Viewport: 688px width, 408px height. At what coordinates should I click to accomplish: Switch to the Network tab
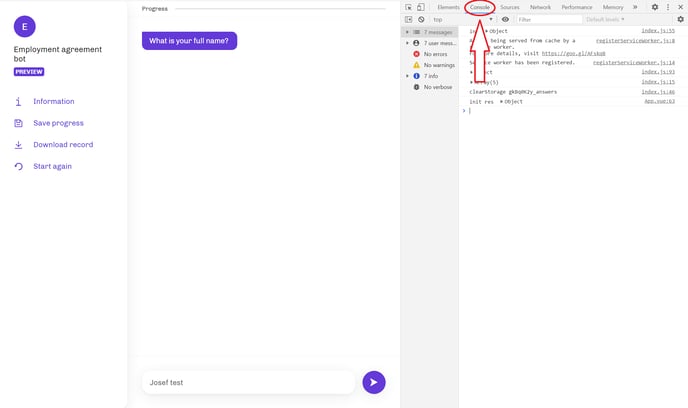point(540,7)
